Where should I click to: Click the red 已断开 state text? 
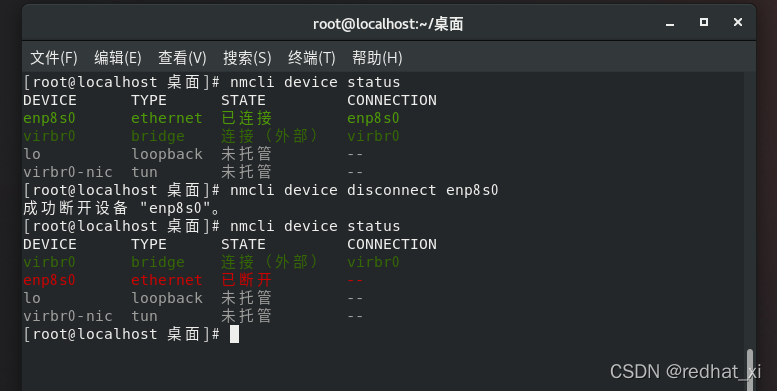pos(246,280)
